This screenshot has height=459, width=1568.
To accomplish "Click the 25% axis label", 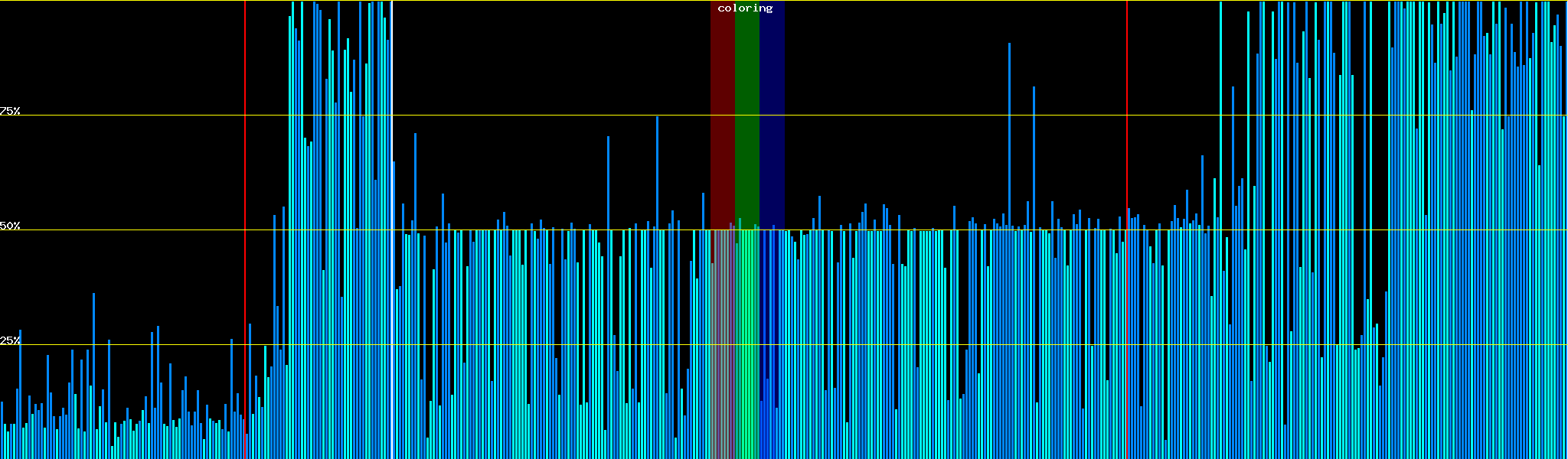I will (10, 340).
